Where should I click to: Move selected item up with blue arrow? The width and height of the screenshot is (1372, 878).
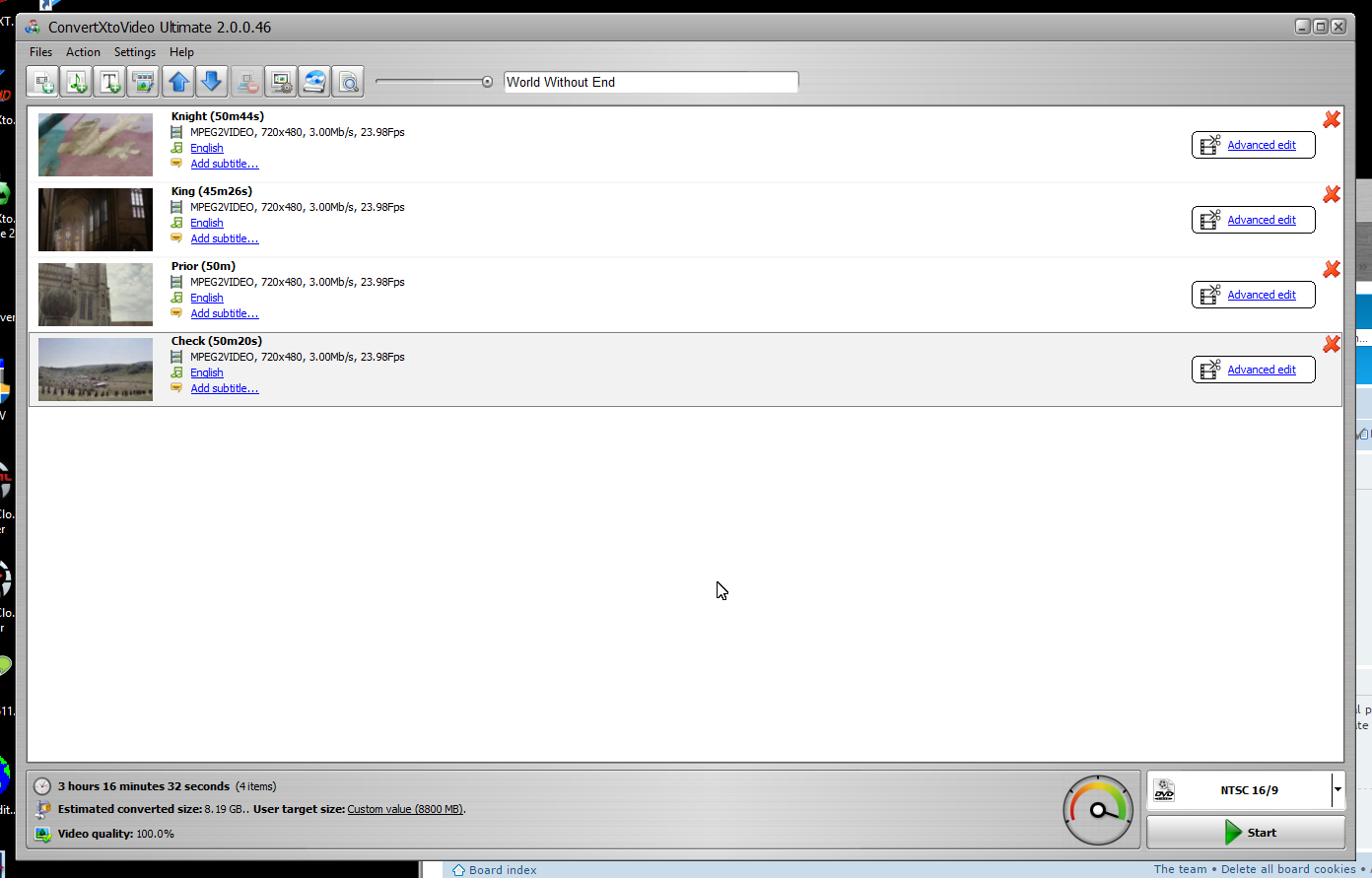178,82
